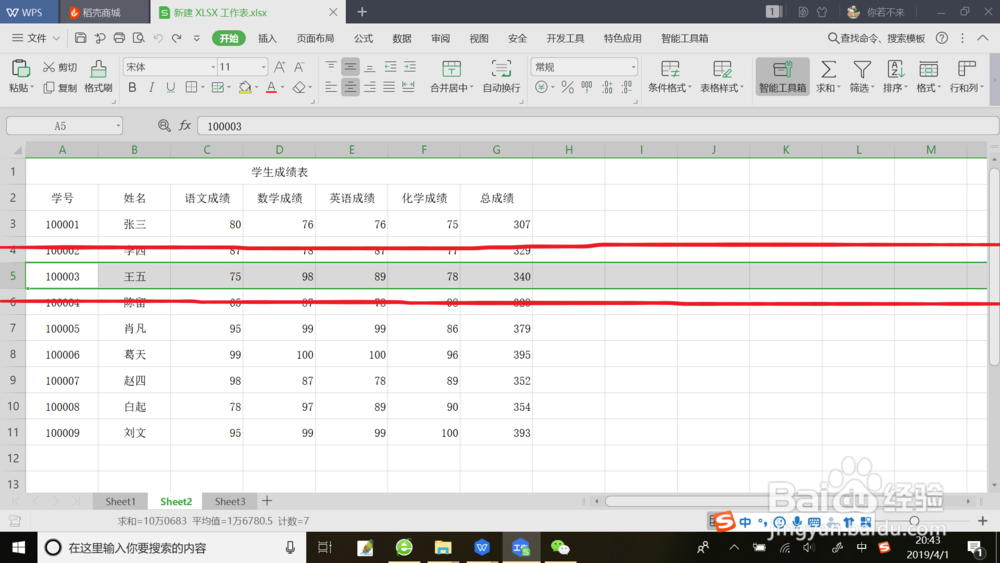Switch to the 页面布局 tab

pyautogui.click(x=315, y=38)
